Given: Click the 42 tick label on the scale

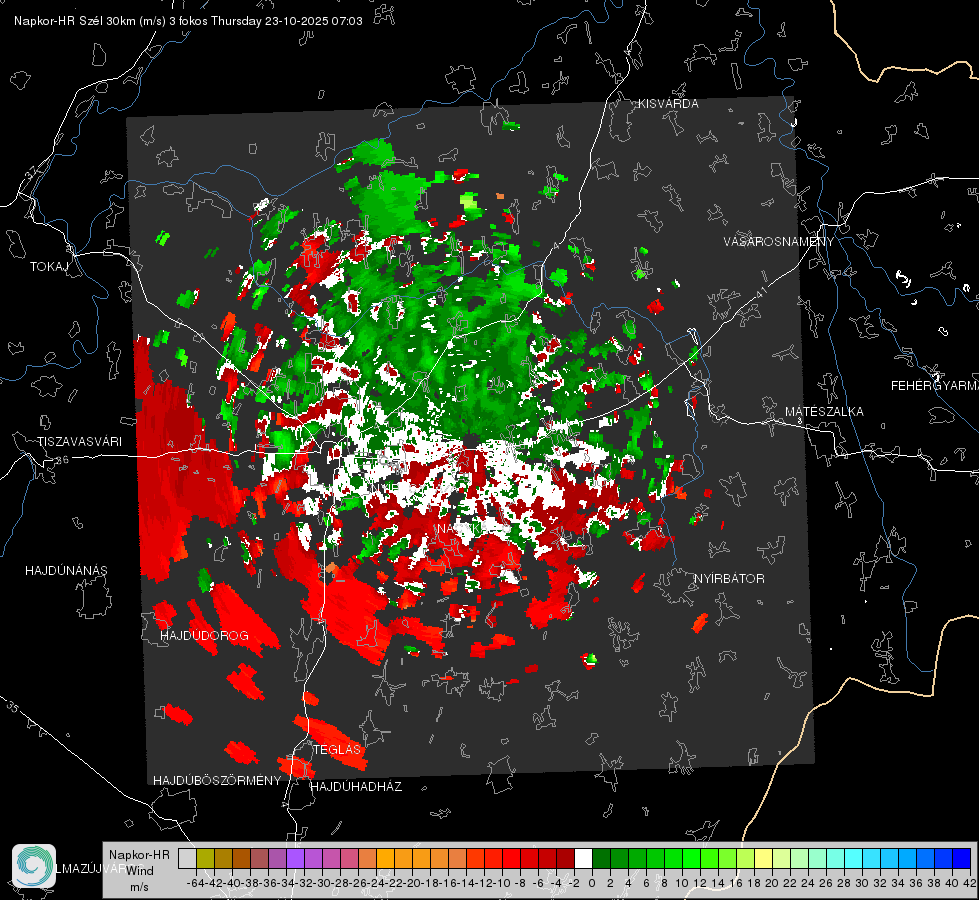Looking at the screenshot, I should coord(970,883).
